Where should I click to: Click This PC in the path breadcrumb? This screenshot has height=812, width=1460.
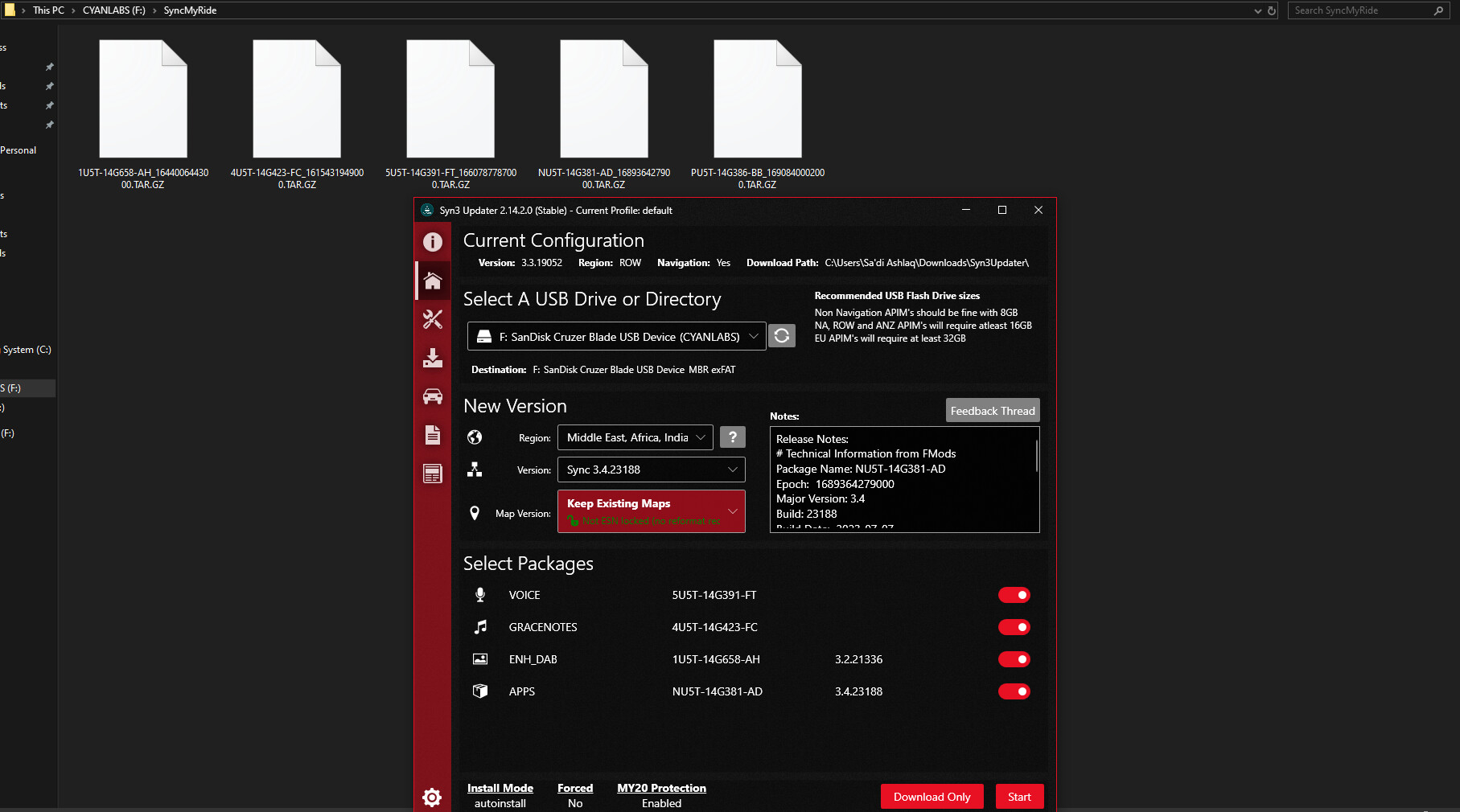coord(48,10)
